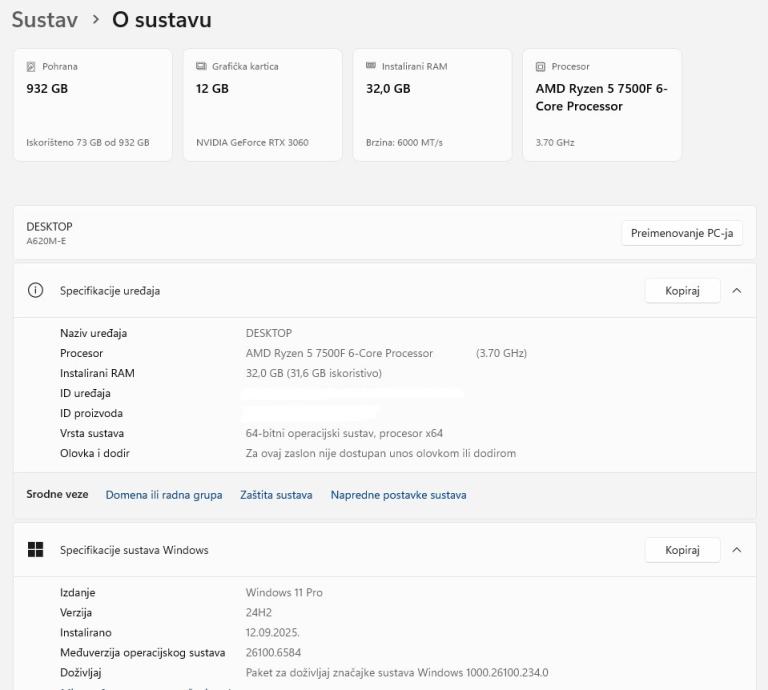This screenshot has height=690, width=768.
Task: Click the Procesor chip icon
Action: pos(541,67)
